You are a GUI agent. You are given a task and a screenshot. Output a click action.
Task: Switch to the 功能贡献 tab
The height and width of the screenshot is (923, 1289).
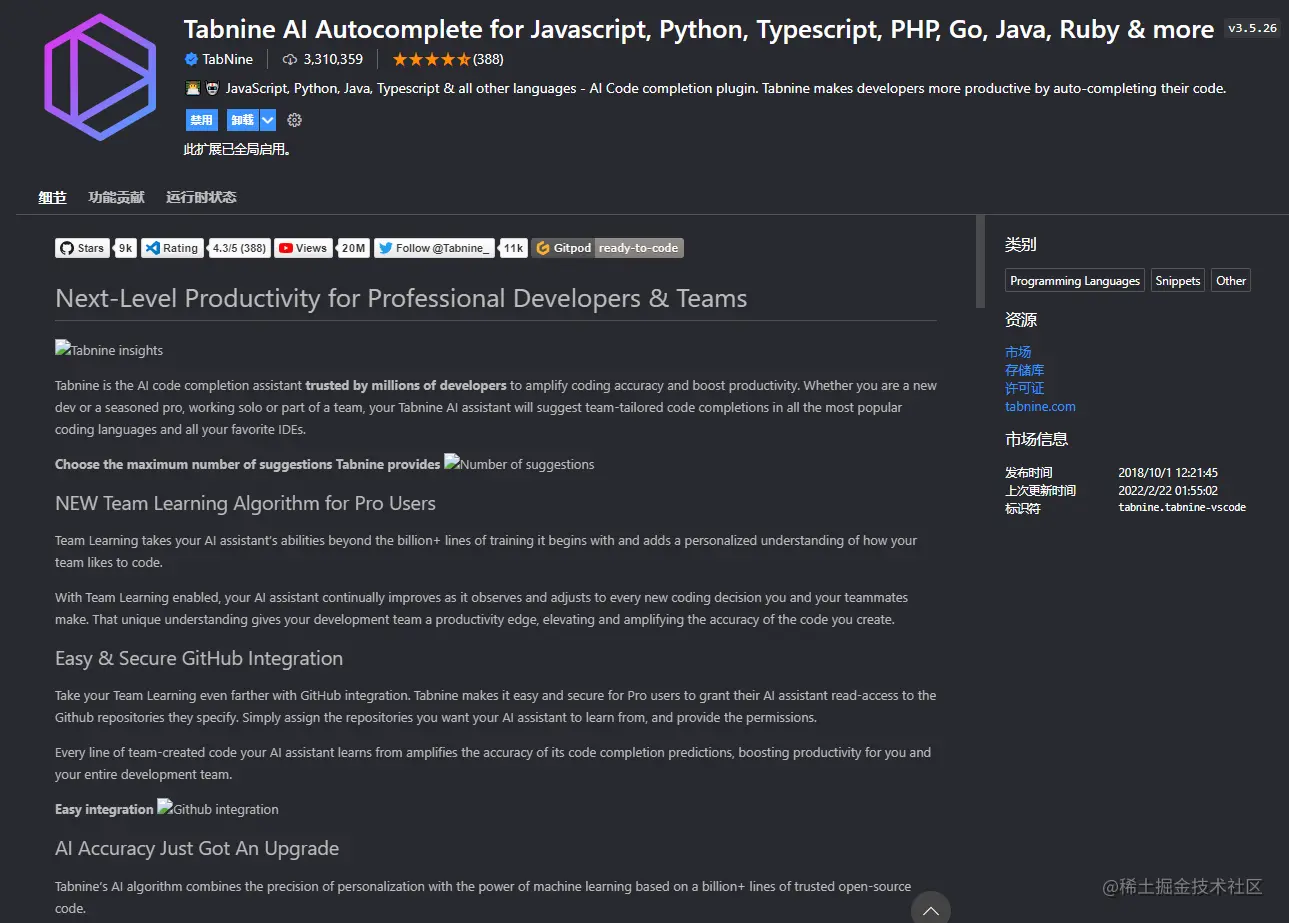(x=116, y=197)
